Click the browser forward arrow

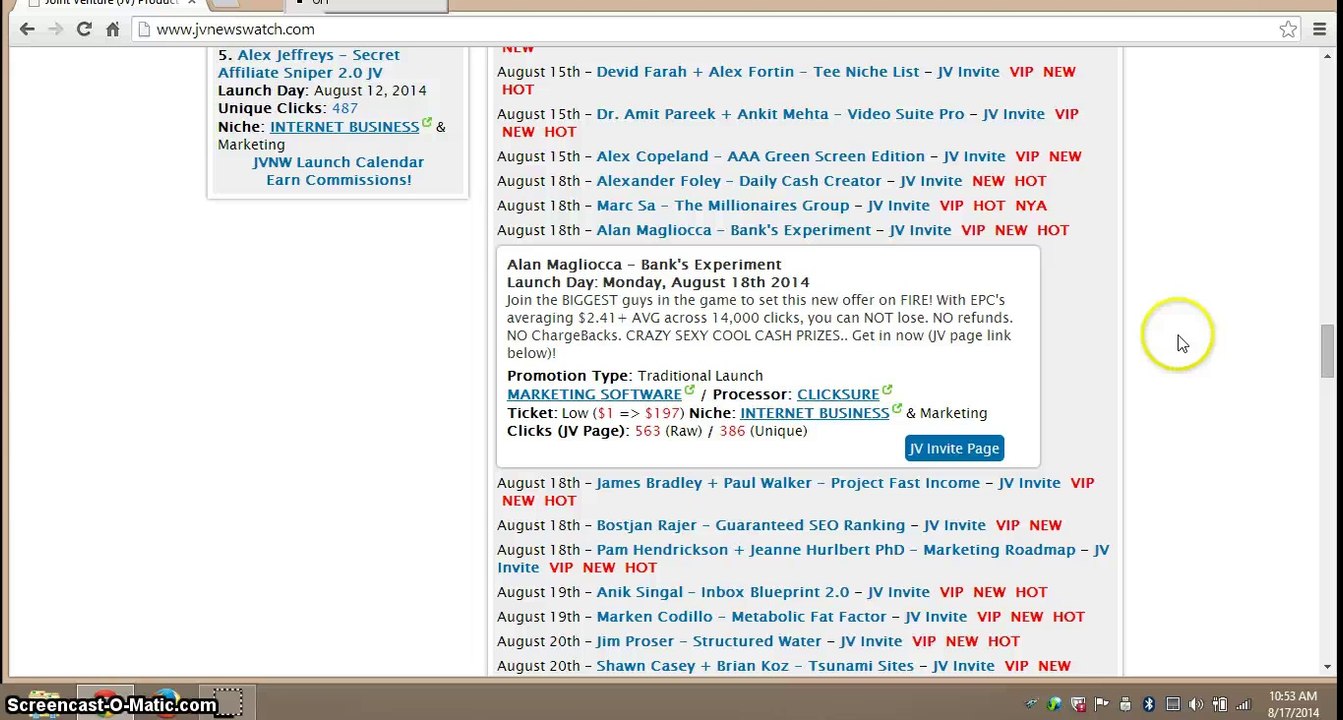pos(56,29)
